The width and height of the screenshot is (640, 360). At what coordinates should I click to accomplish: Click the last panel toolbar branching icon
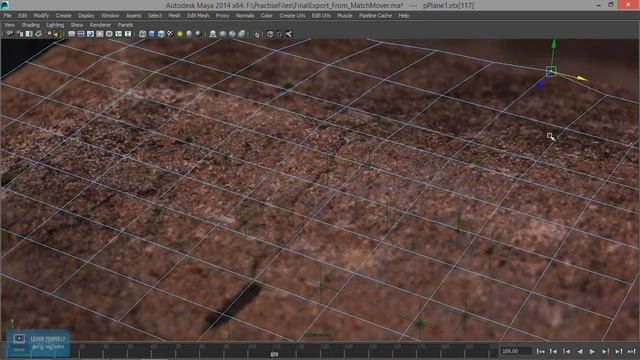point(289,34)
